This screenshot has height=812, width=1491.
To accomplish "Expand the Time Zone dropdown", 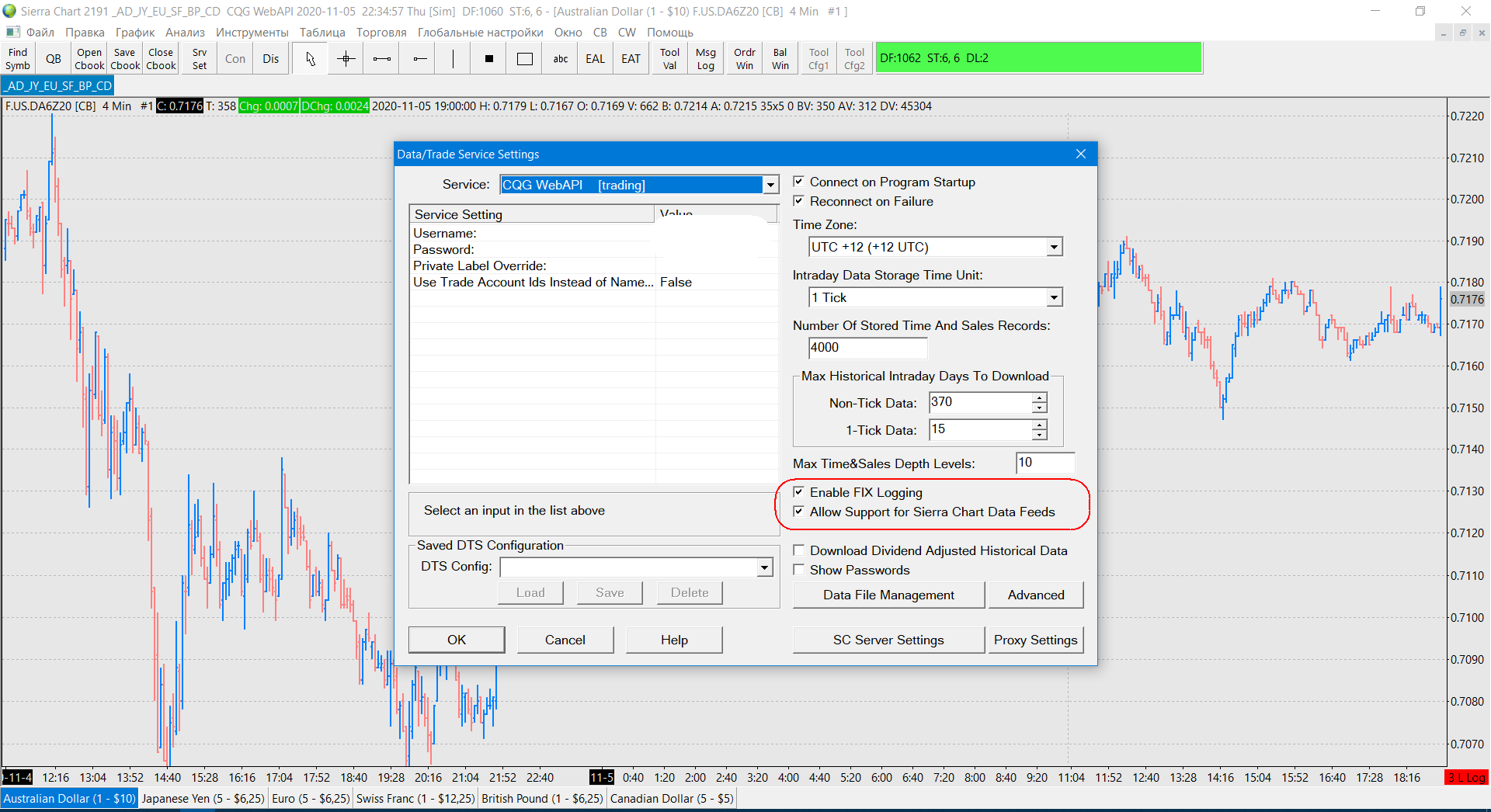I will click(1054, 247).
